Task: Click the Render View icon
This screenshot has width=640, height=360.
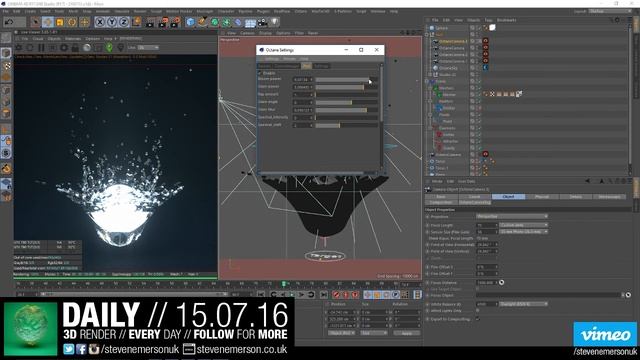Action: click(x=151, y=22)
